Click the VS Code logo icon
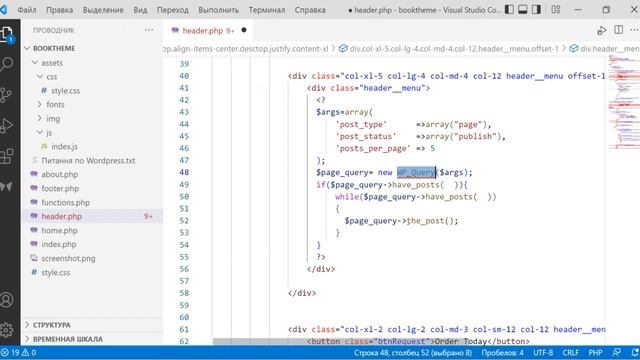 [x=4, y=9]
